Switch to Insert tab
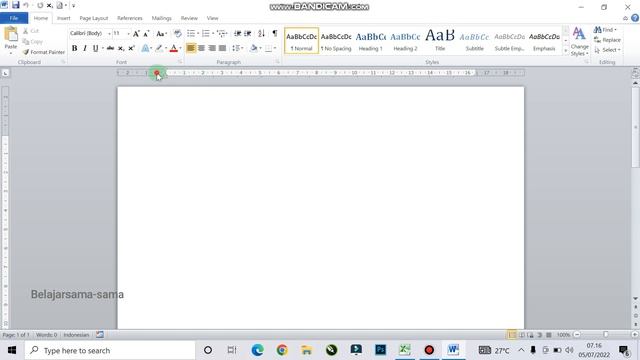This screenshot has height=360, width=640. click(63, 18)
